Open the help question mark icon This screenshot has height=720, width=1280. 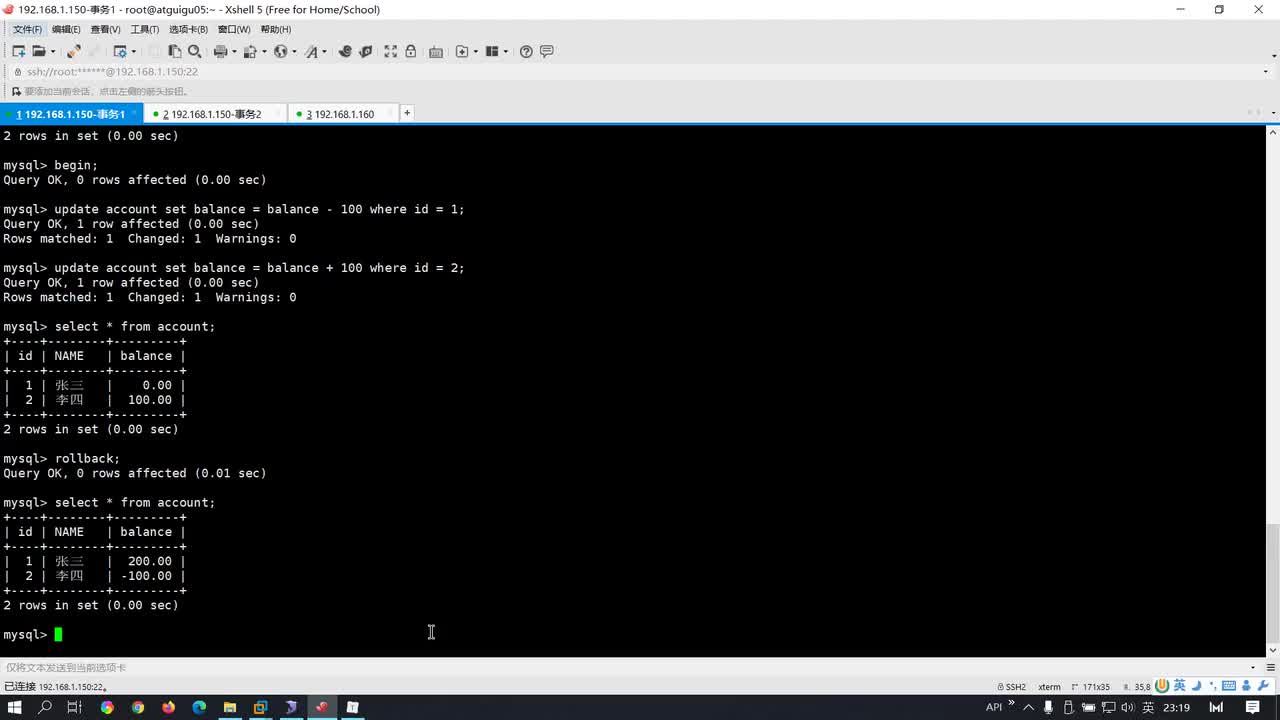point(526,51)
